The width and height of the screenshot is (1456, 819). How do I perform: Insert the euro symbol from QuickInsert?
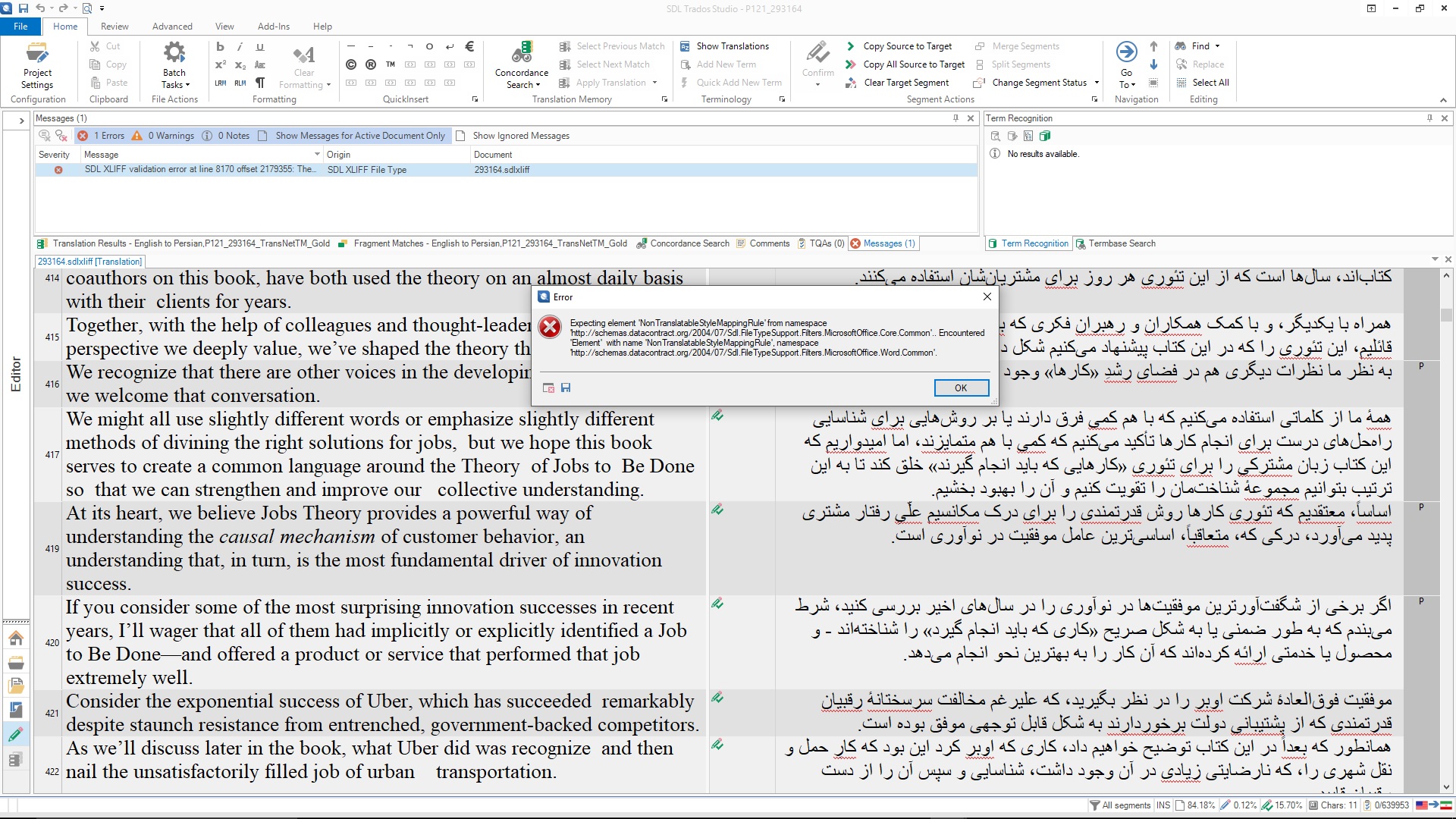tap(469, 46)
